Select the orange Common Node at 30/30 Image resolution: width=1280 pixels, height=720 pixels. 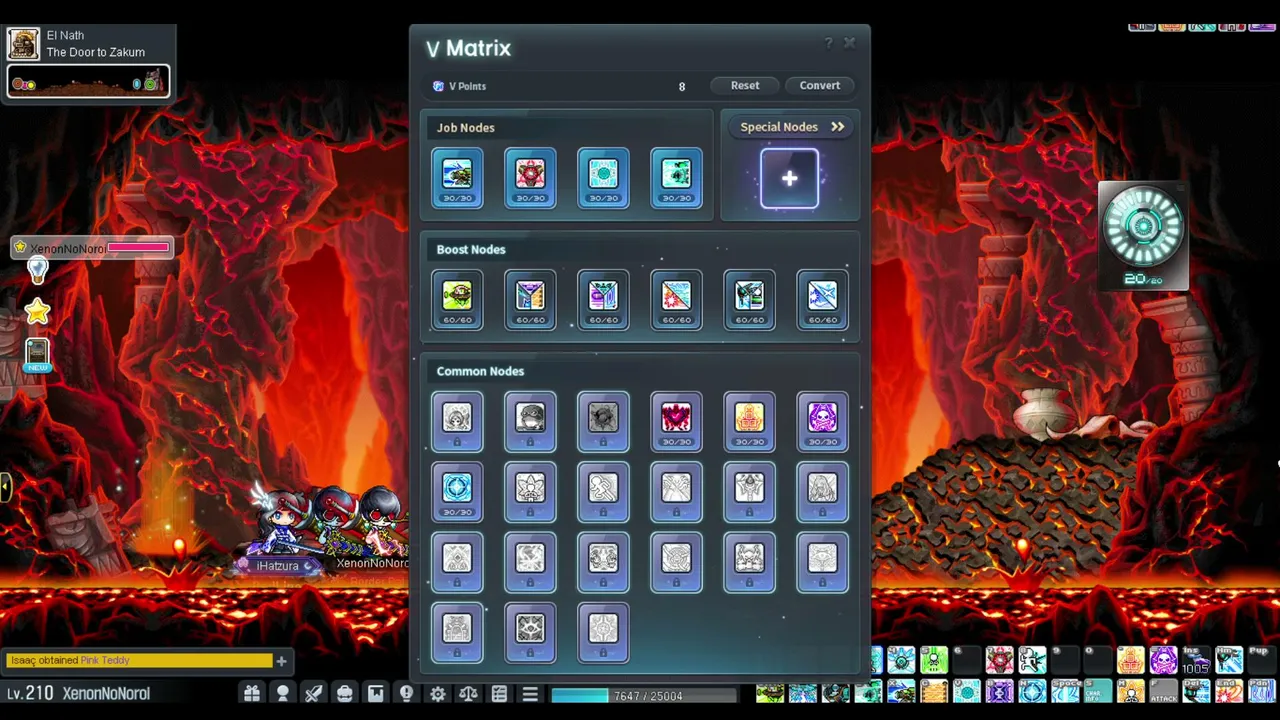tap(749, 422)
